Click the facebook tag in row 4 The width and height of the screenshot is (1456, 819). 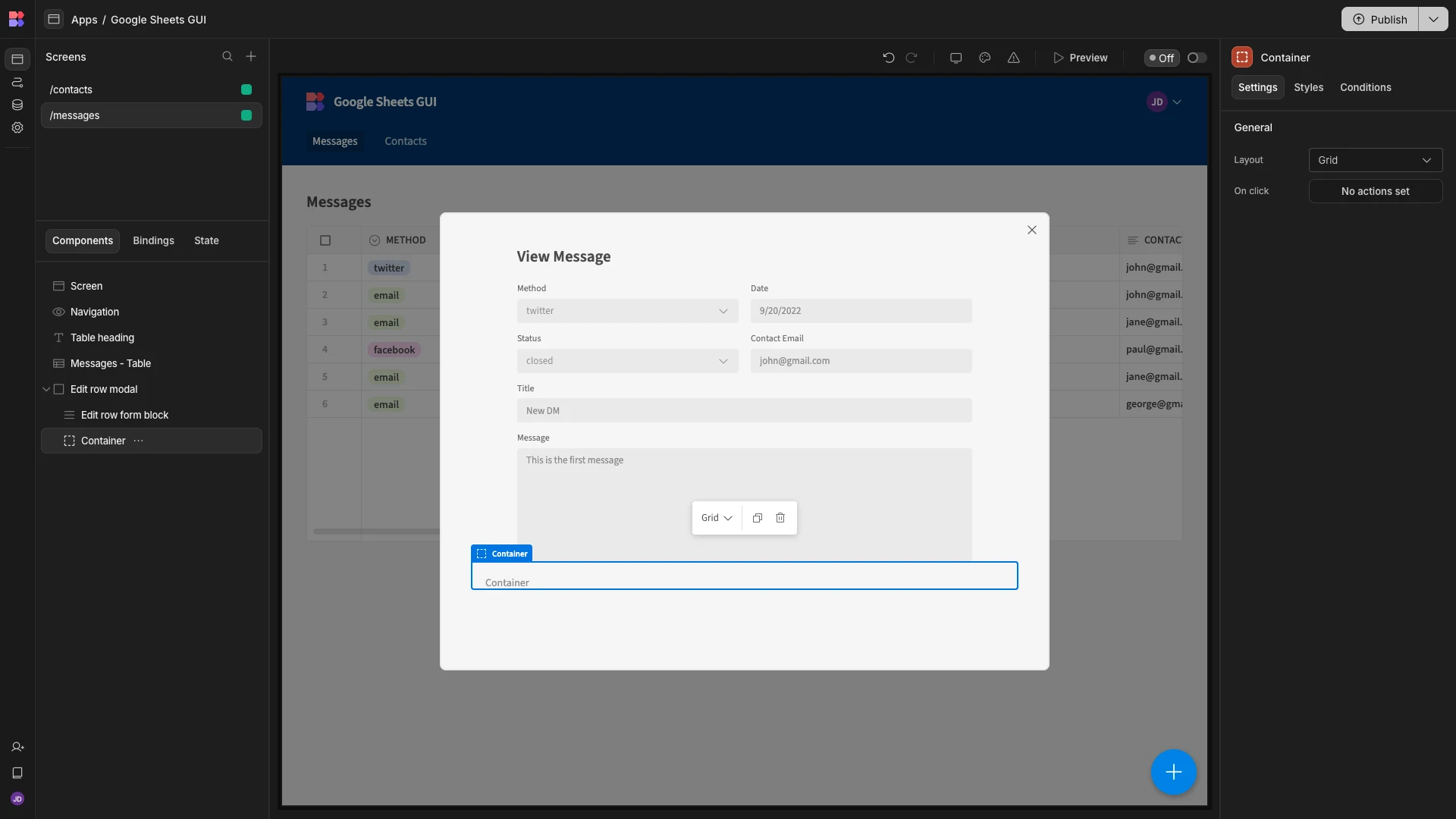(394, 350)
